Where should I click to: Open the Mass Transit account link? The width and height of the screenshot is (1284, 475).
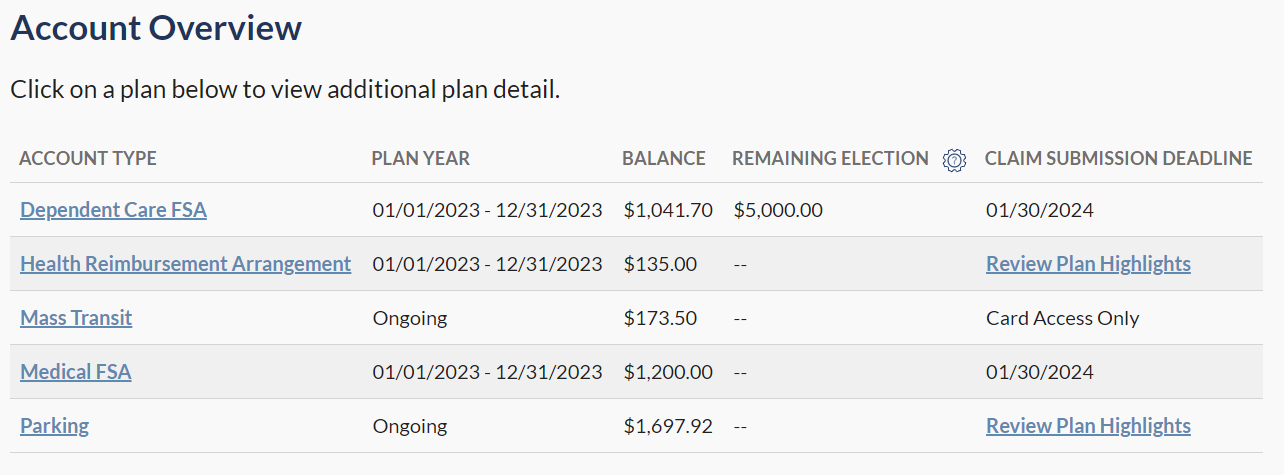(x=76, y=318)
